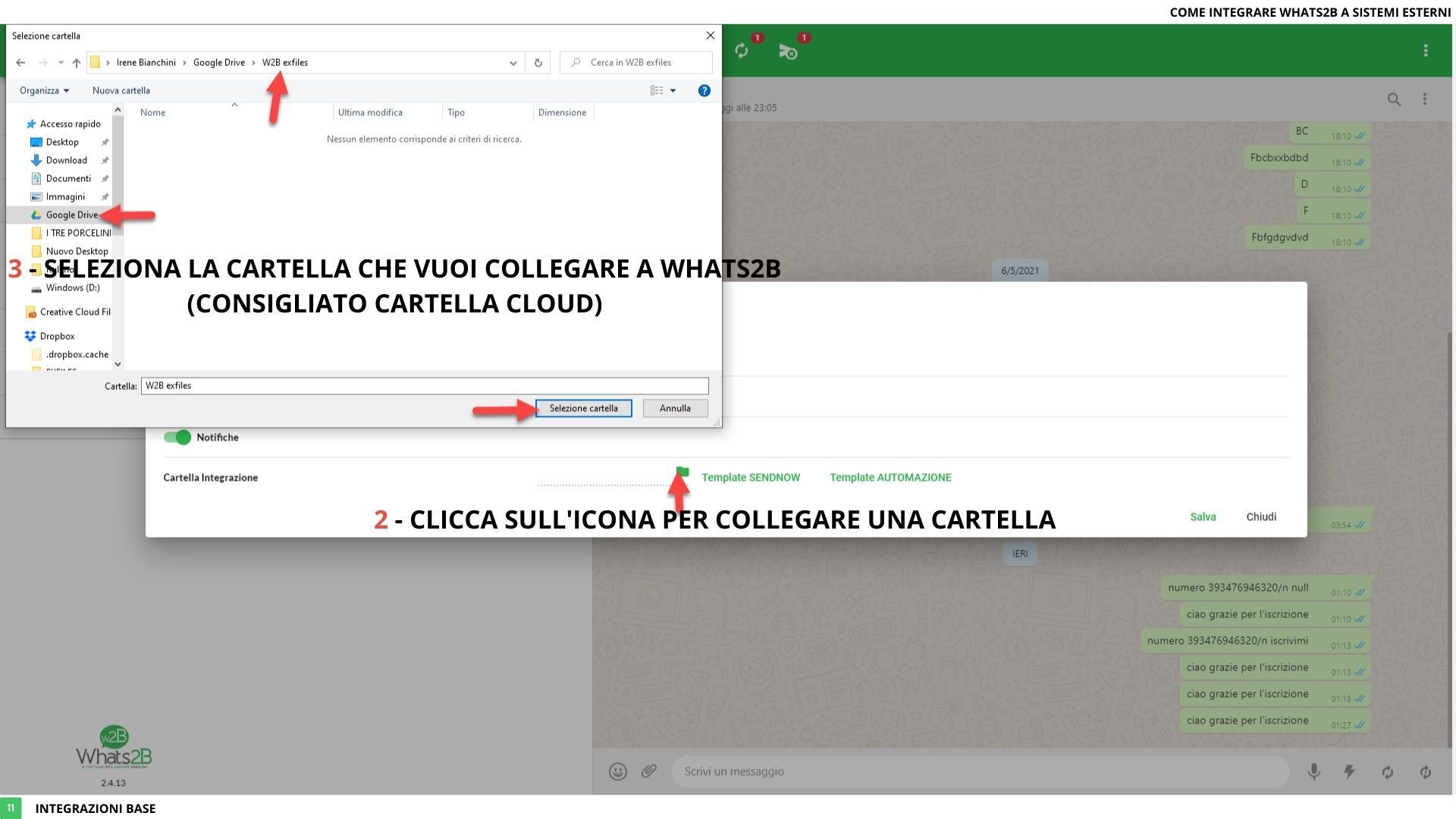Select Accesso rapido in the sidebar
The height and width of the screenshot is (819, 1456).
[70, 124]
